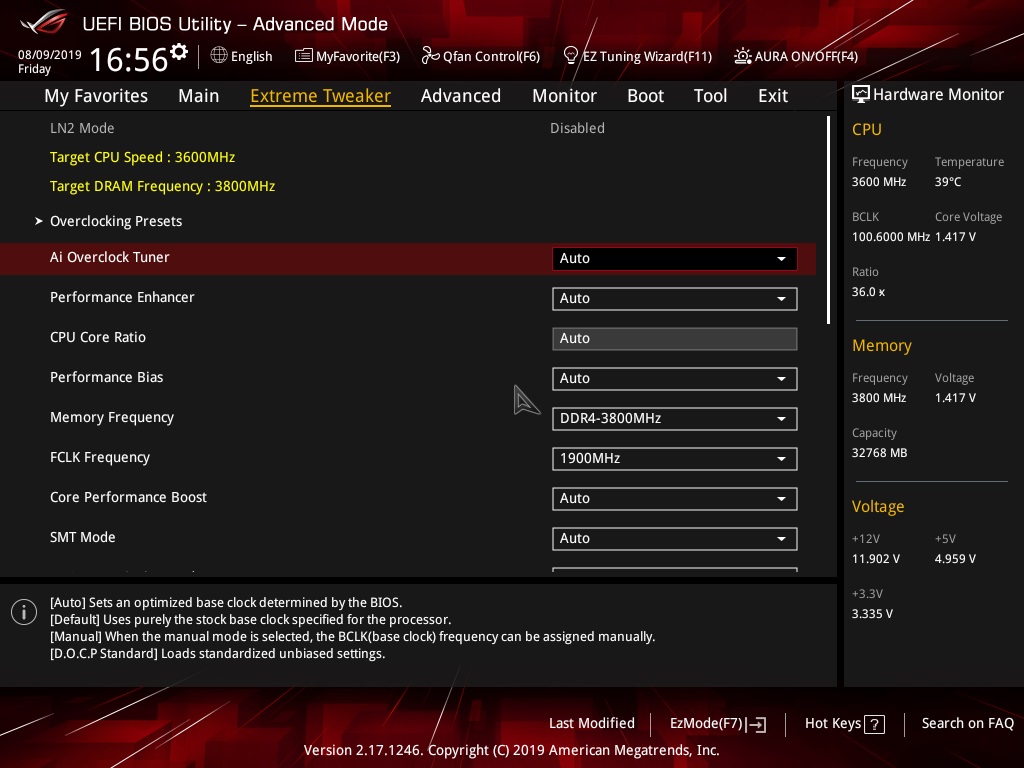Click Target CPU Speed : 3600MHz text
1024x768 pixels.
pos(142,157)
